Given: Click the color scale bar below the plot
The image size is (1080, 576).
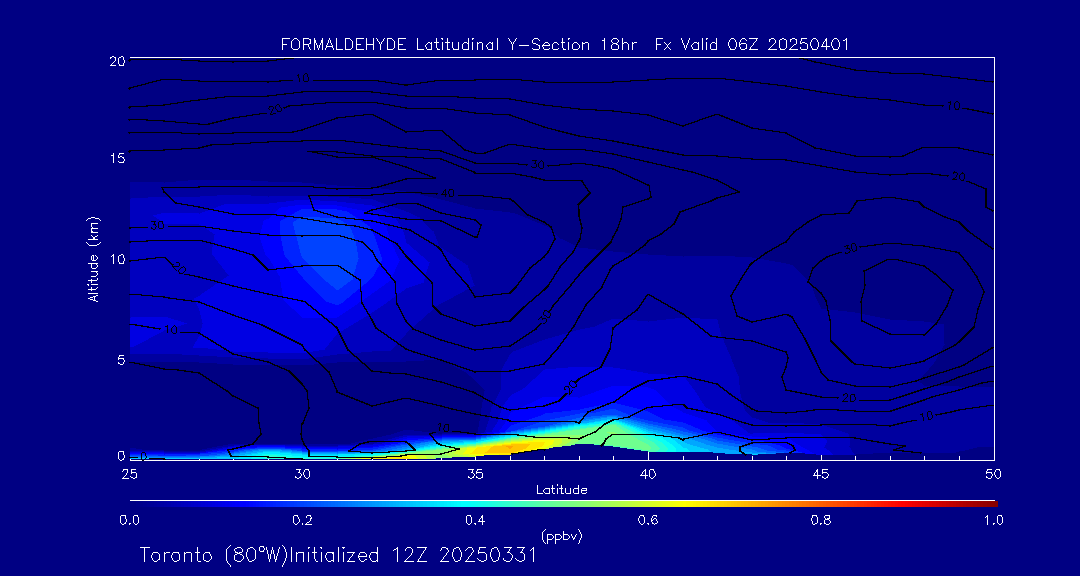Looking at the screenshot, I should [563, 504].
